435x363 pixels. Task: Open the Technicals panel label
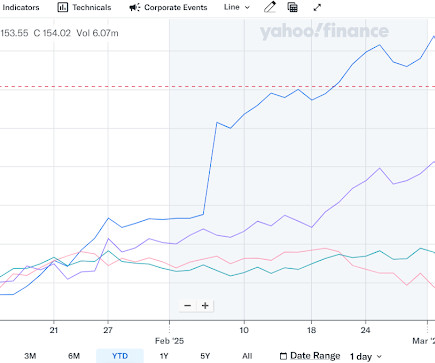(x=92, y=7)
